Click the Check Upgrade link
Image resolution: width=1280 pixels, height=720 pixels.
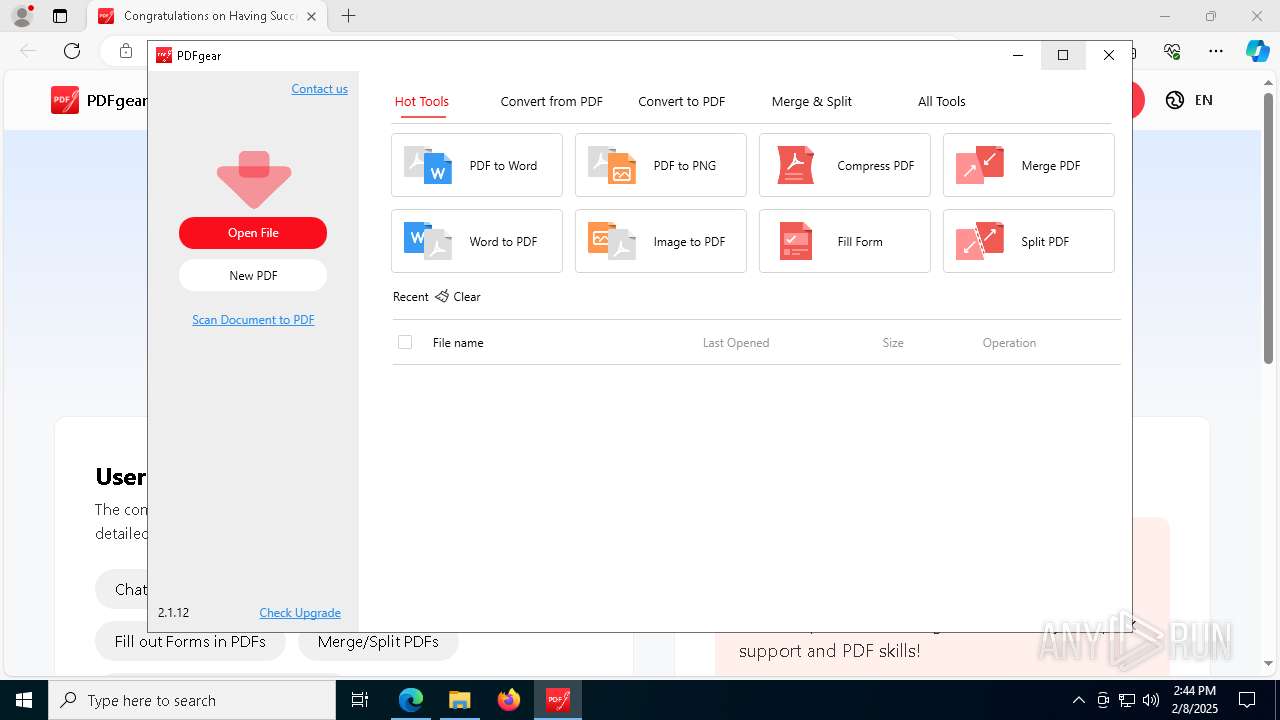[300, 613]
